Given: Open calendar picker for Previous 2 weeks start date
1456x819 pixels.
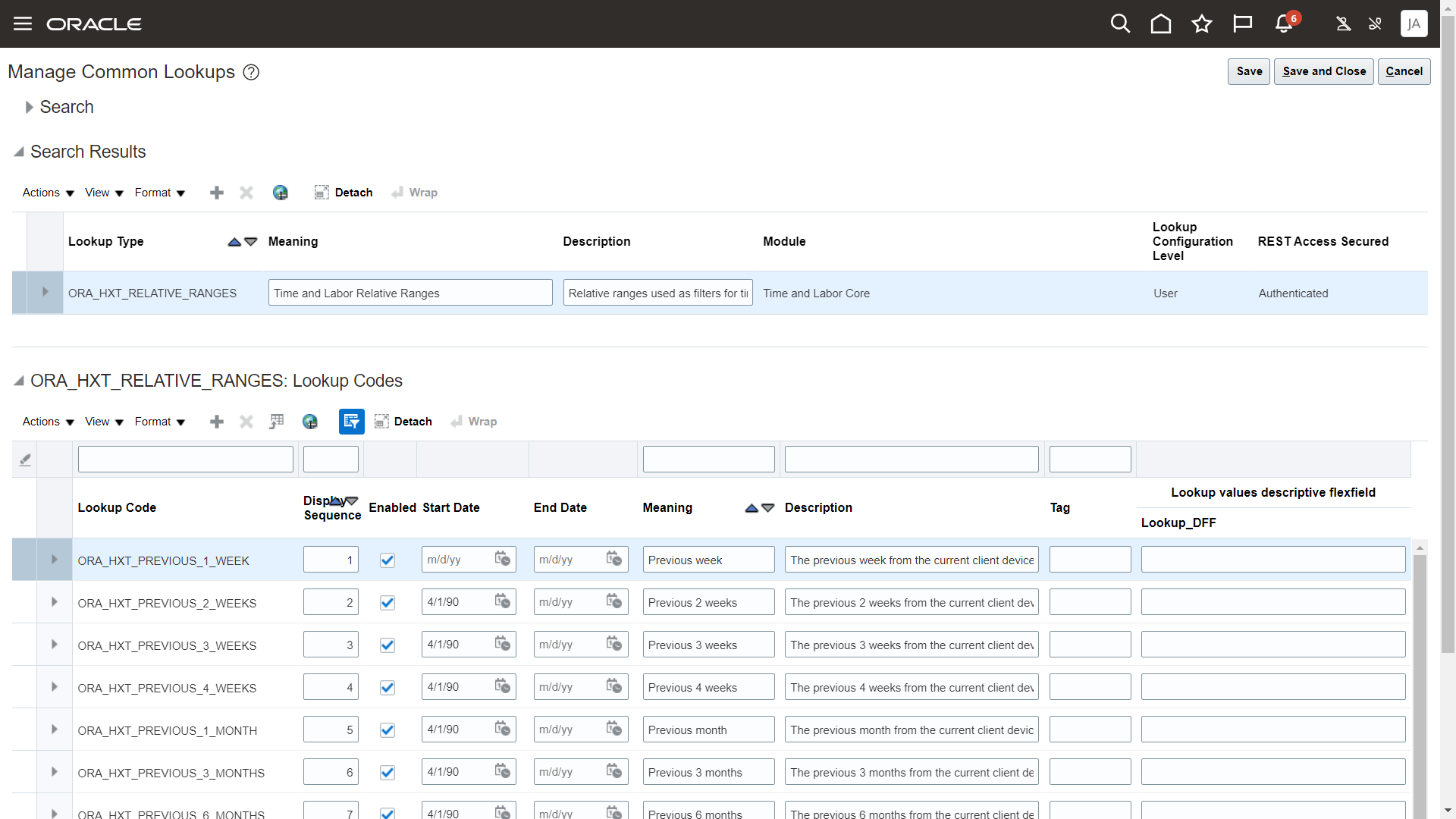Looking at the screenshot, I should tap(502, 602).
